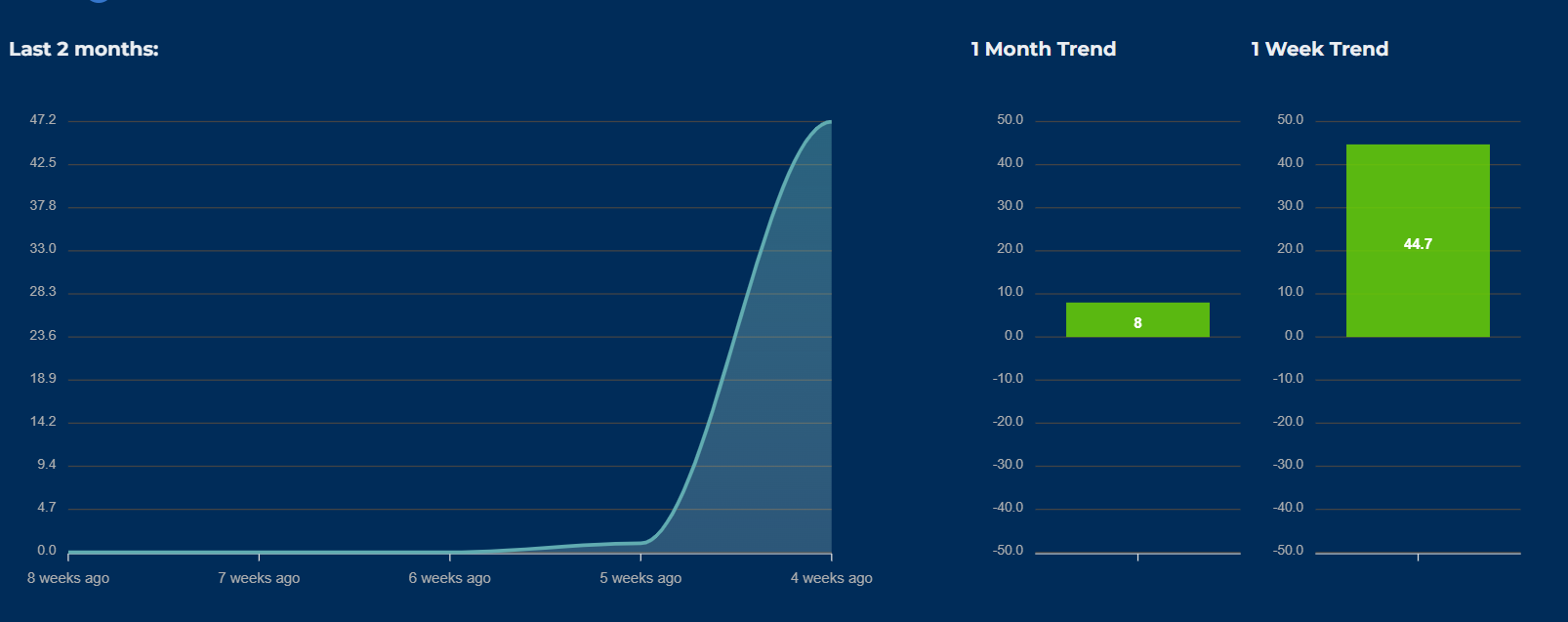This screenshot has height=622, width=1568.
Task: Click the 23.6 y-axis label on line chart
Action: pos(43,336)
